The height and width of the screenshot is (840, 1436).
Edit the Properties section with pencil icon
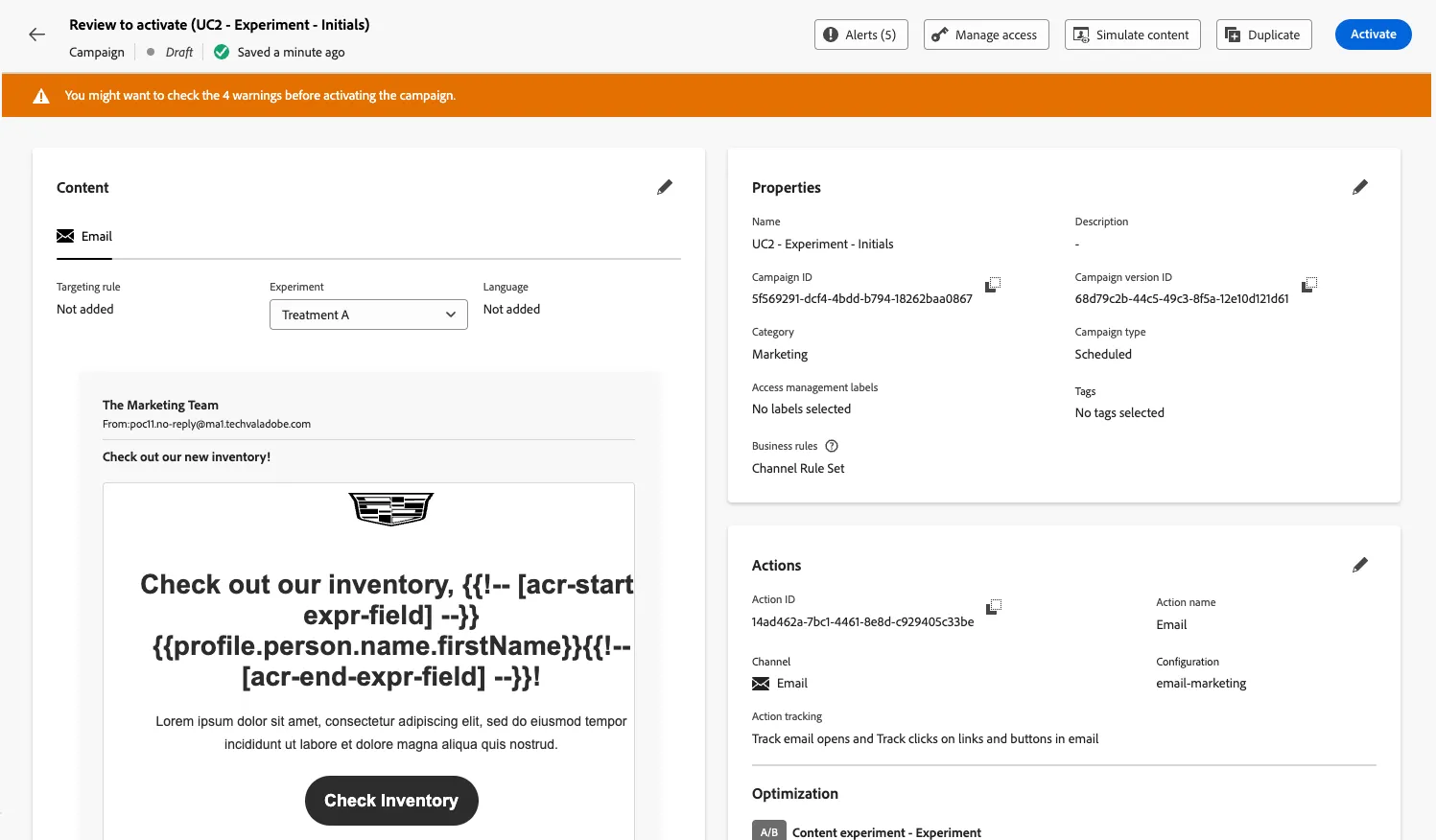click(x=1360, y=187)
